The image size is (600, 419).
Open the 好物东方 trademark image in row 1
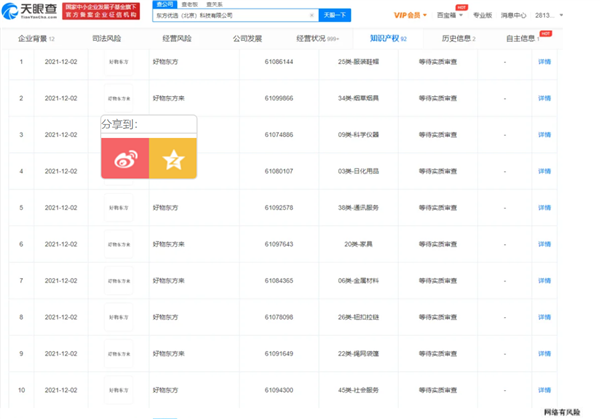click(x=119, y=62)
